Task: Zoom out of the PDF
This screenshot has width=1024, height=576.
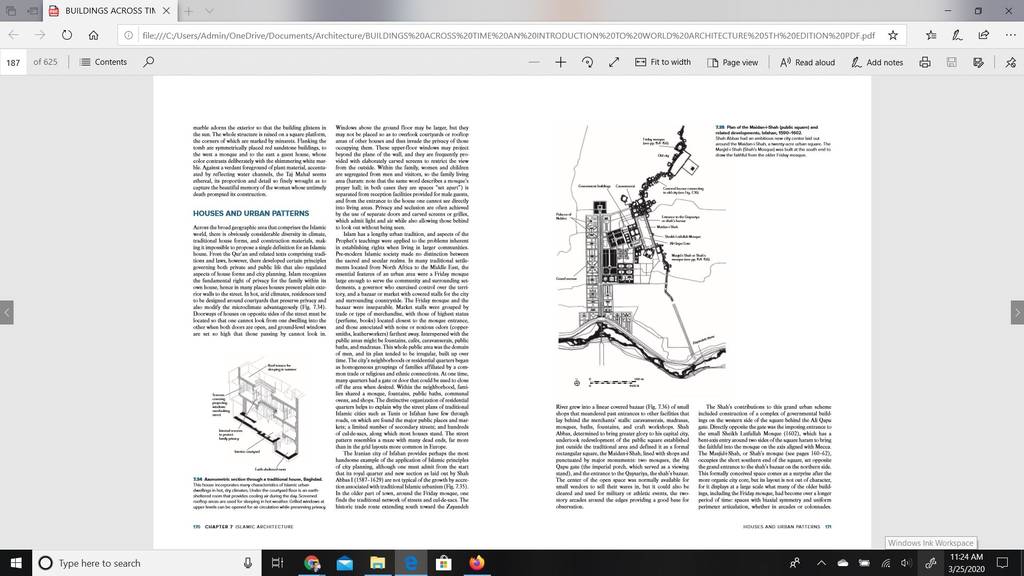Action: pyautogui.click(x=534, y=62)
